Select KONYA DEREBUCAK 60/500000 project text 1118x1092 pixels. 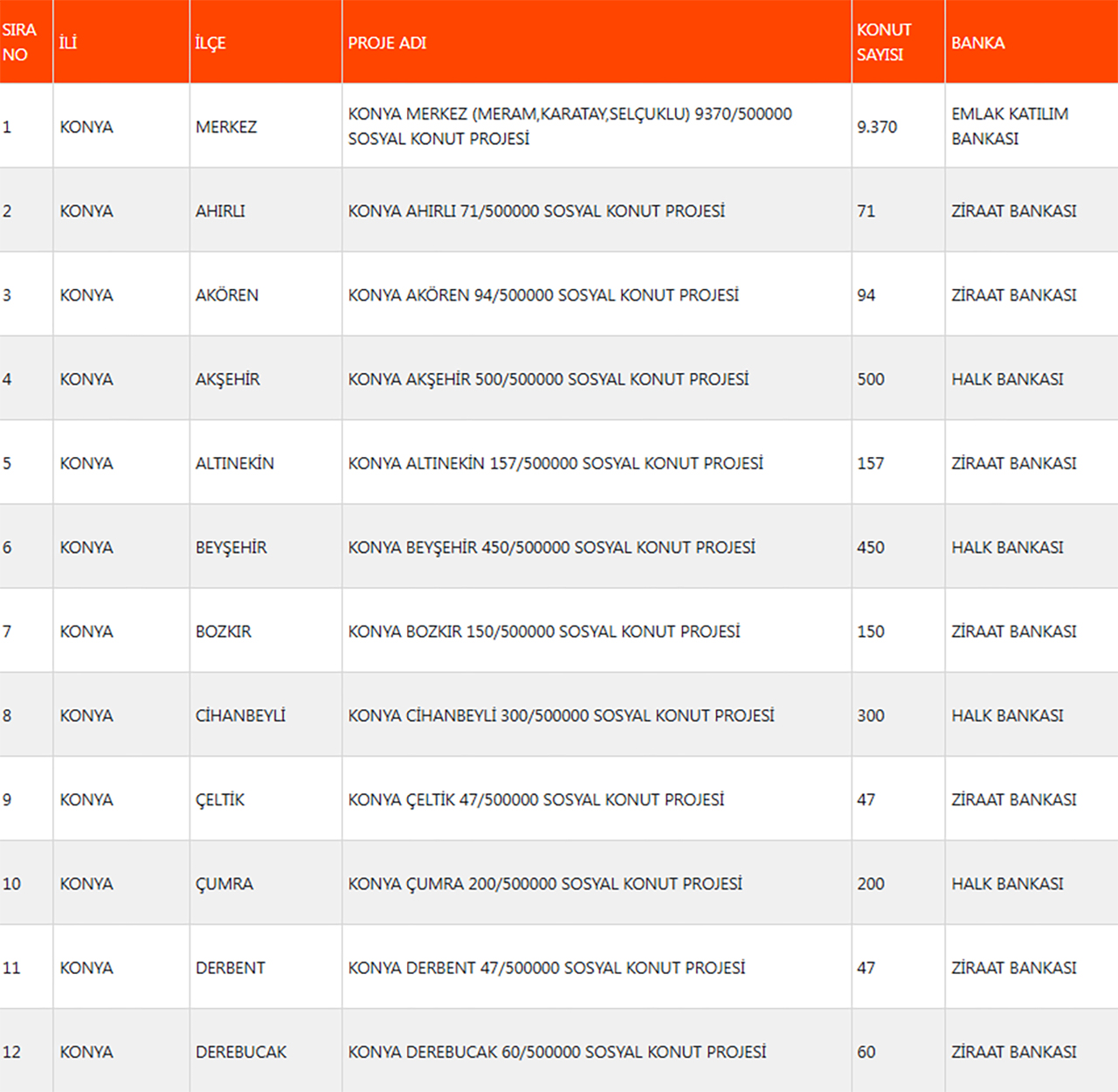tap(556, 1052)
